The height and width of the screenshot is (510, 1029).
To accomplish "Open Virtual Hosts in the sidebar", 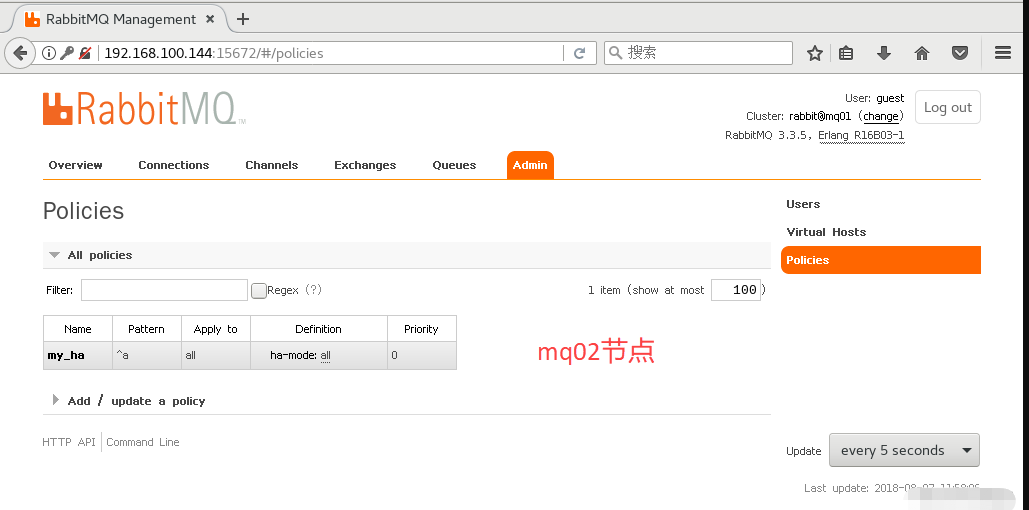I will (x=826, y=232).
